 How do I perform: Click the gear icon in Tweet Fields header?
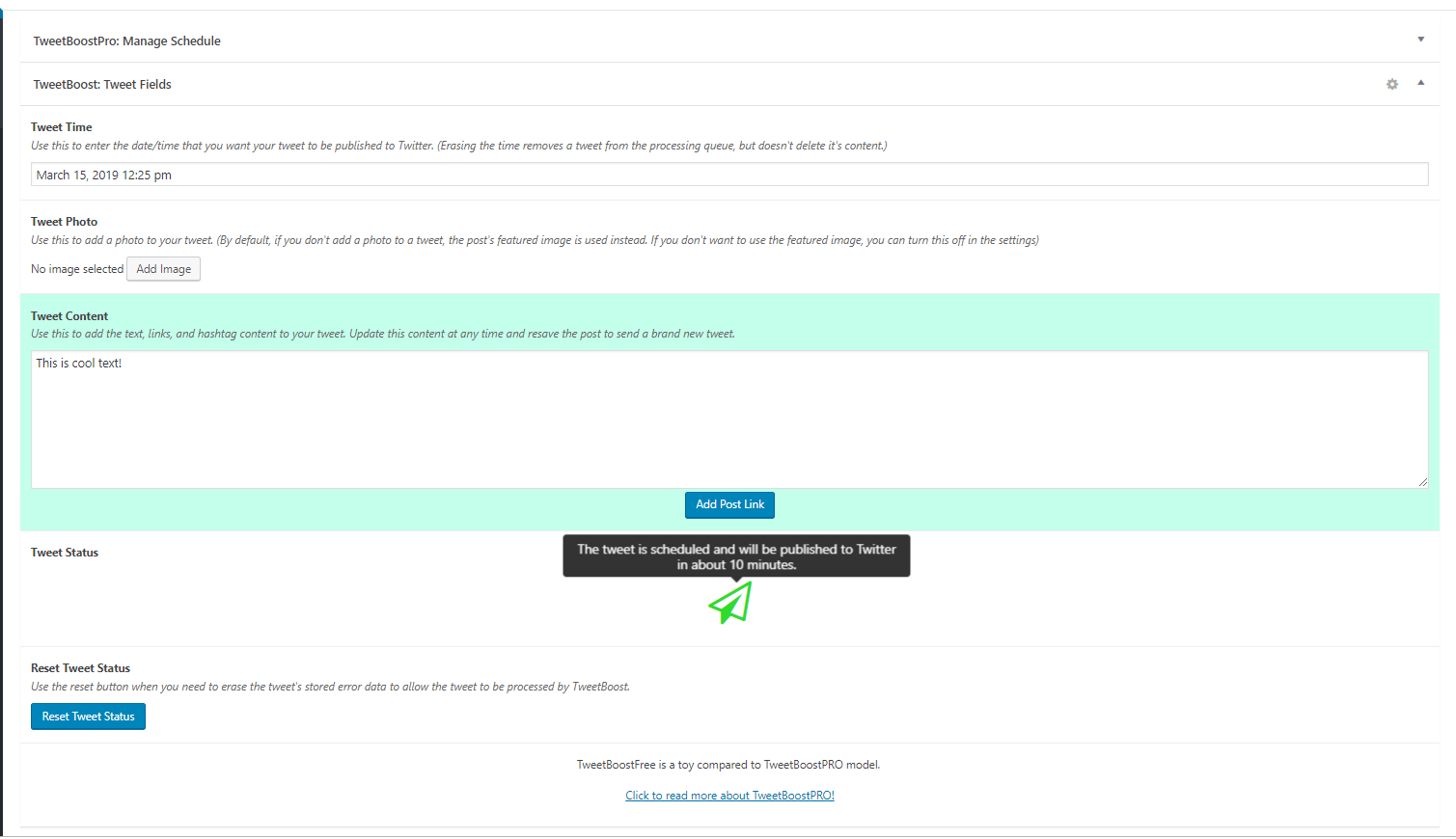[x=1392, y=85]
